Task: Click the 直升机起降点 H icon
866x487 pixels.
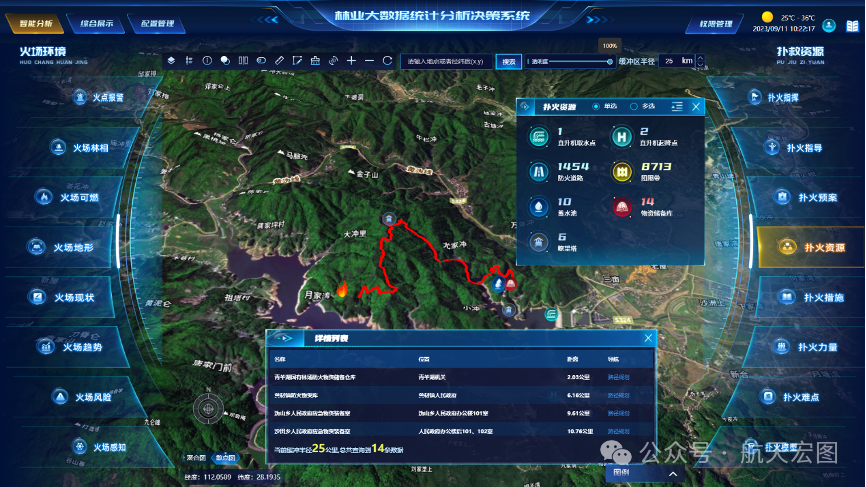Action: (x=621, y=136)
